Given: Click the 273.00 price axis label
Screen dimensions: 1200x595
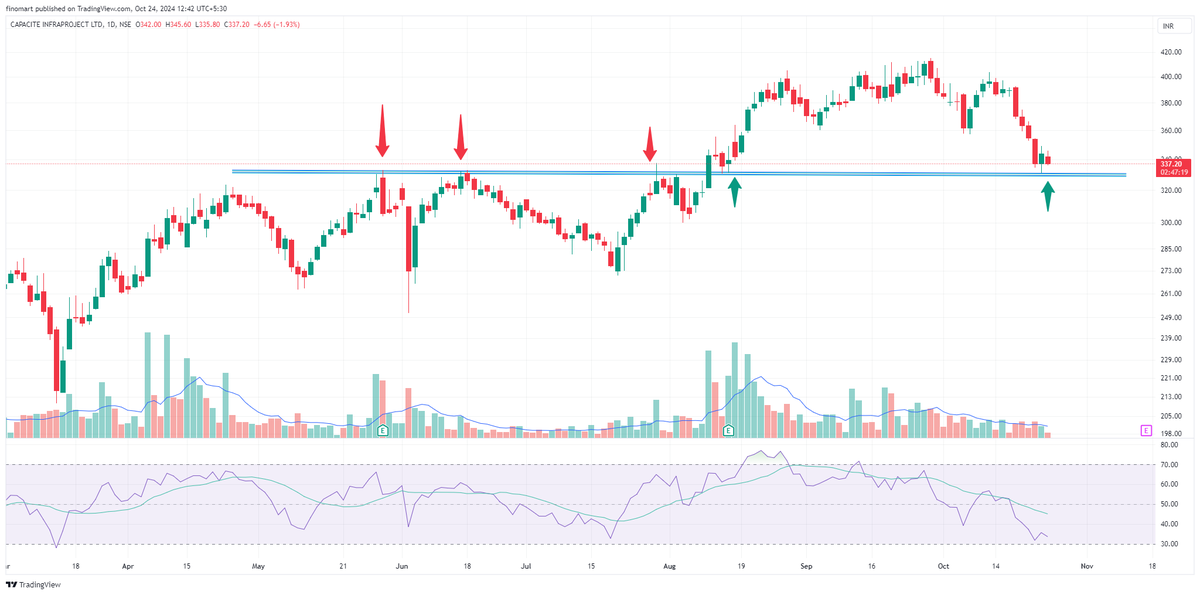Looking at the screenshot, I should coord(1170,271).
